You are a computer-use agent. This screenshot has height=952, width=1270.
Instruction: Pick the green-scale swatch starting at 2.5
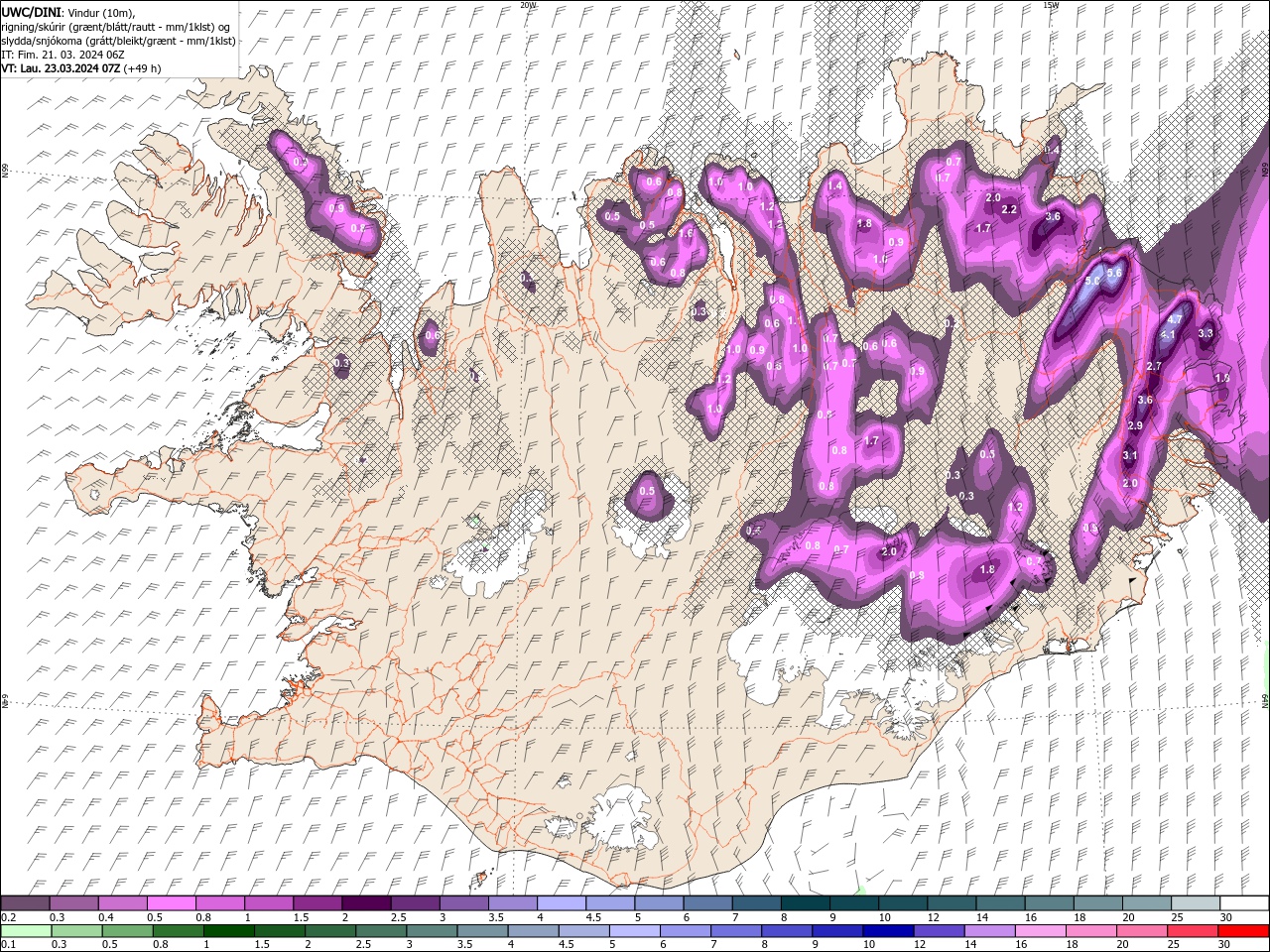click(380, 931)
